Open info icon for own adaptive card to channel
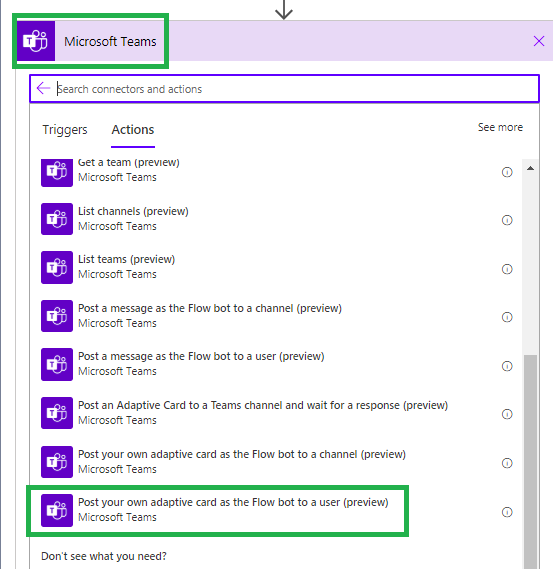Screen dimensions: 553x569 pyautogui.click(x=507, y=463)
